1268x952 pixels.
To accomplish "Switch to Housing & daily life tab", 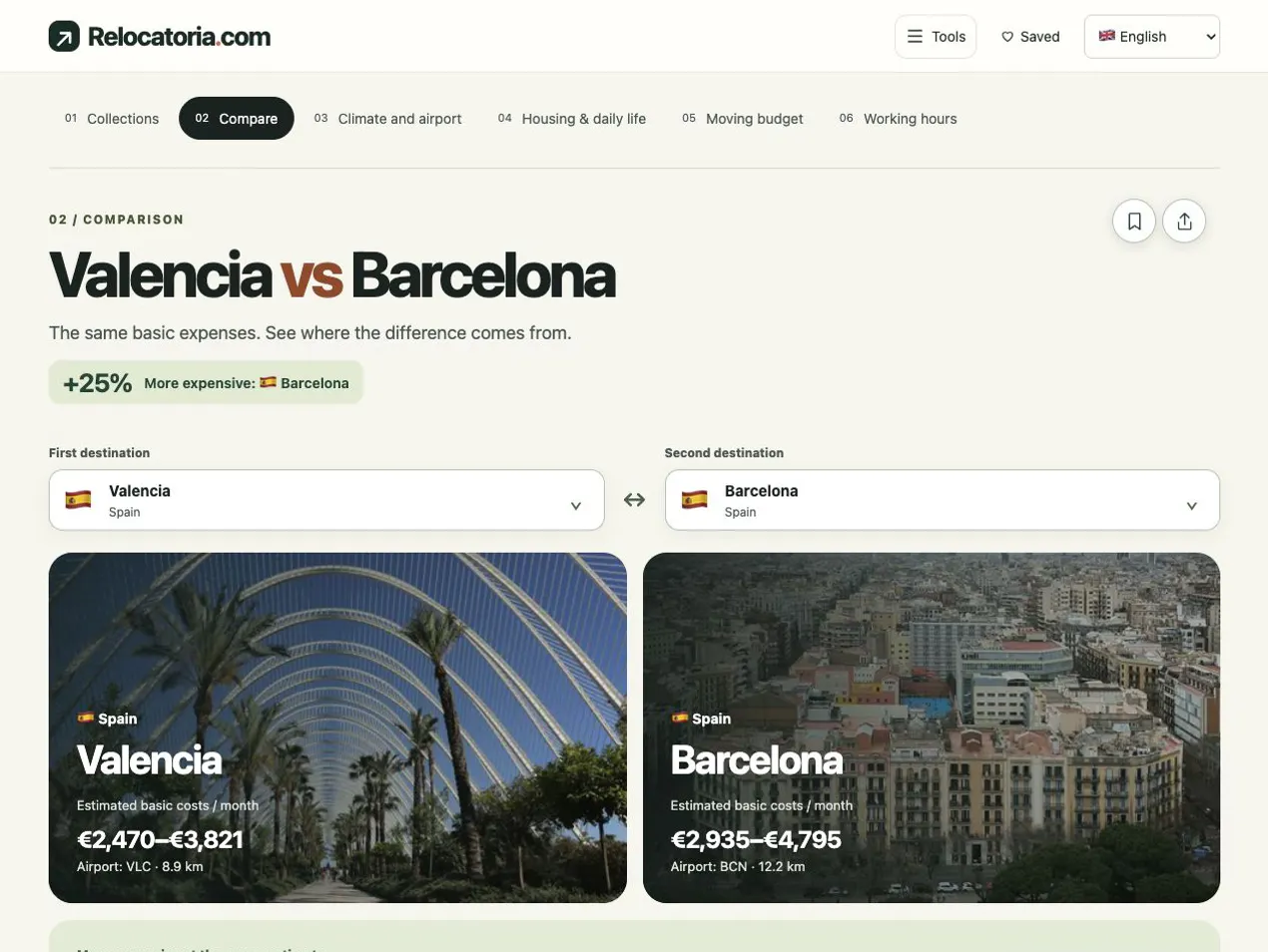I will click(572, 119).
